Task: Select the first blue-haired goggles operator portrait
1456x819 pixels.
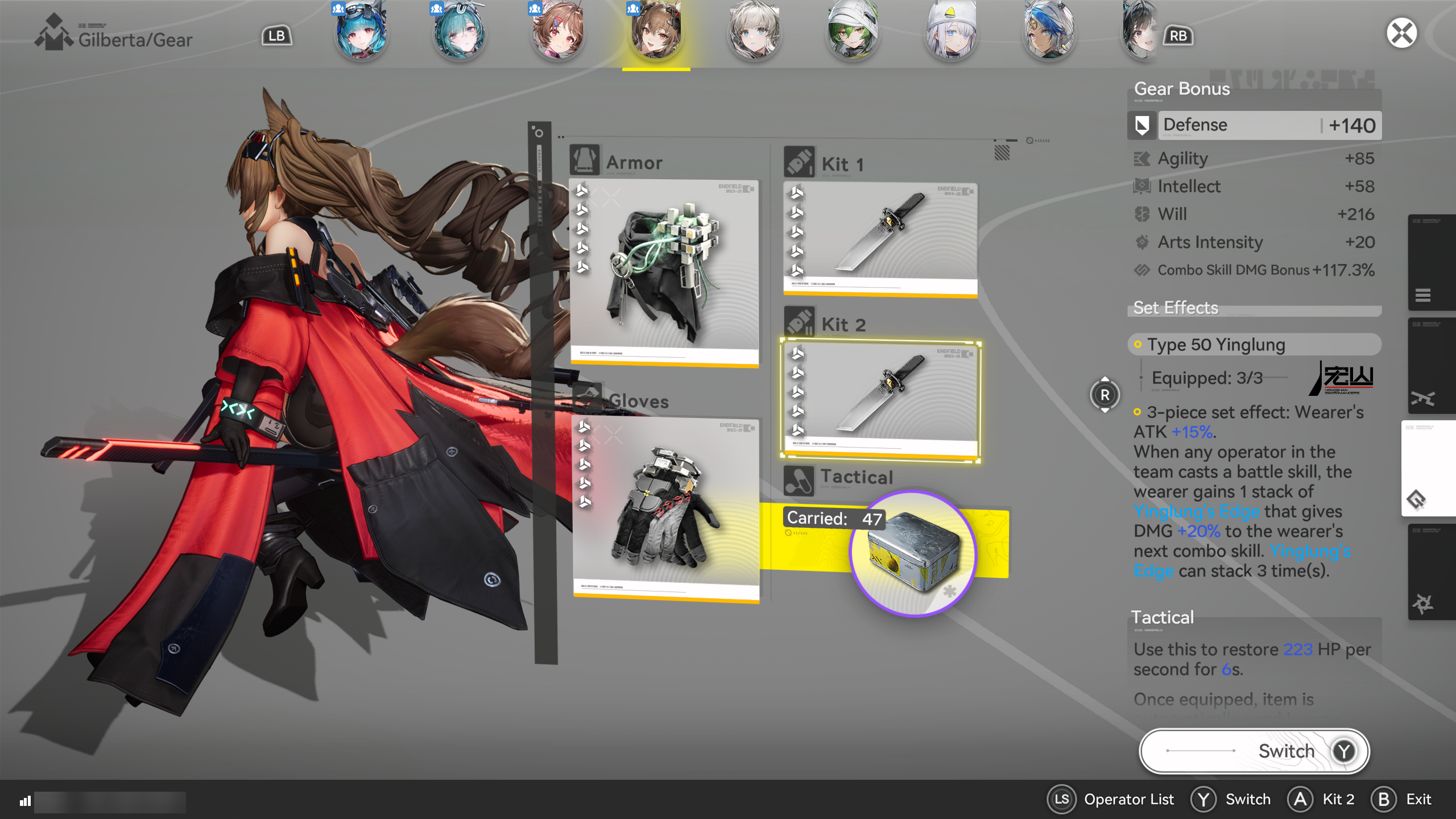Action: [361, 33]
